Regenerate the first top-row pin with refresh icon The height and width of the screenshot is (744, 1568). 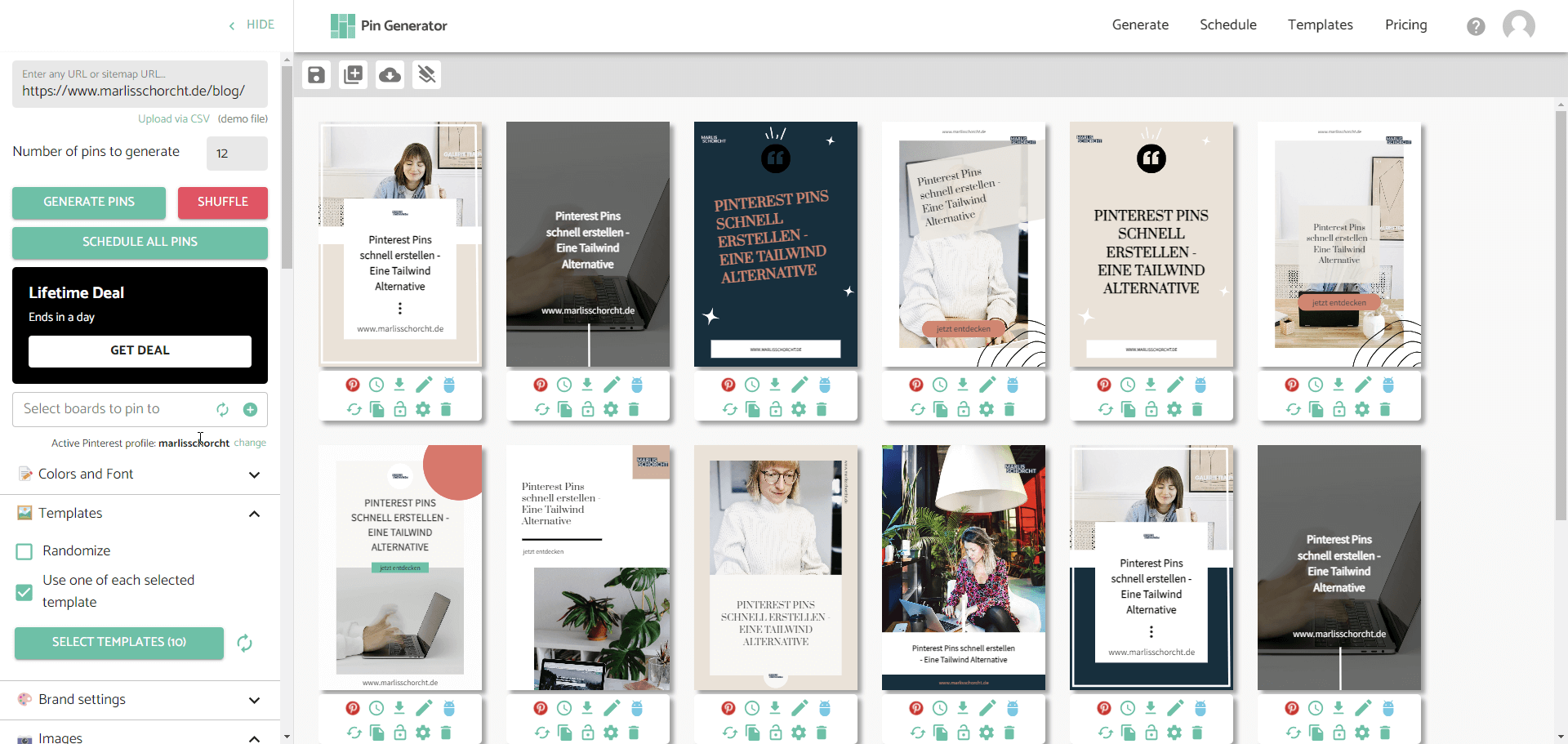pos(354,409)
